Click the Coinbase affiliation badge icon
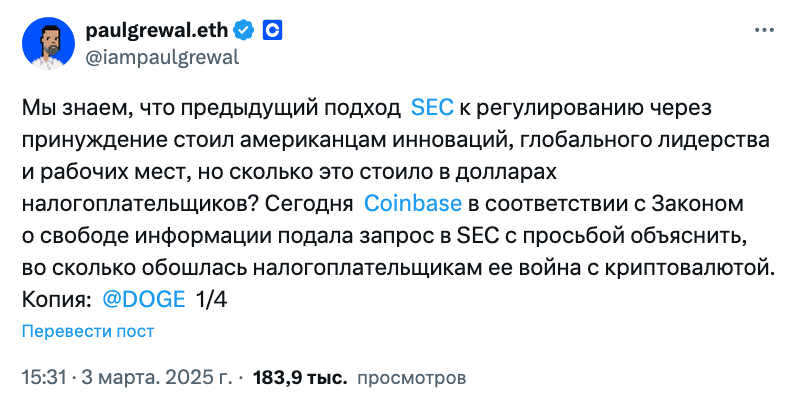797x400 pixels. tap(272, 31)
